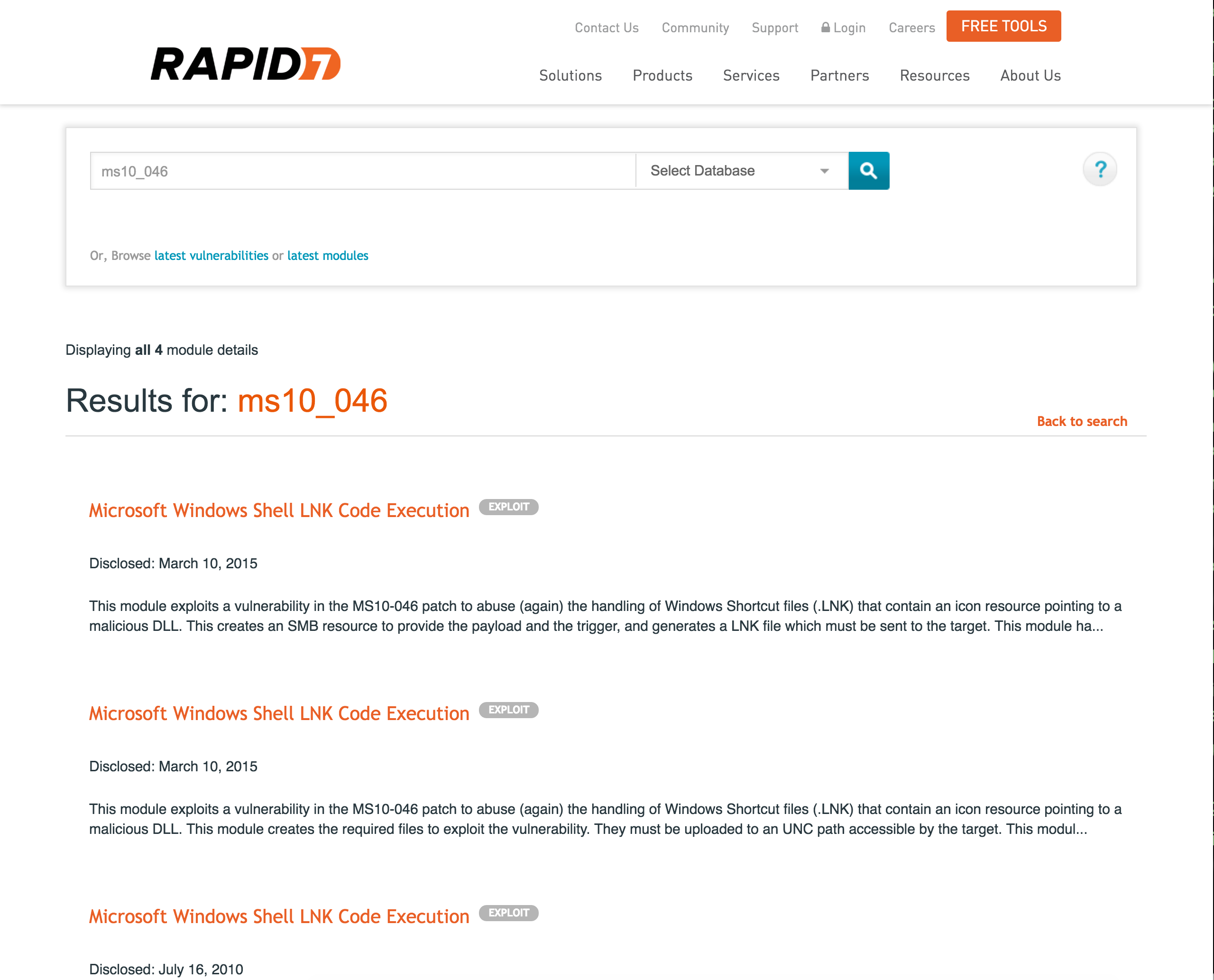
Task: Click the latest vulnerabilities link
Action: click(x=210, y=255)
